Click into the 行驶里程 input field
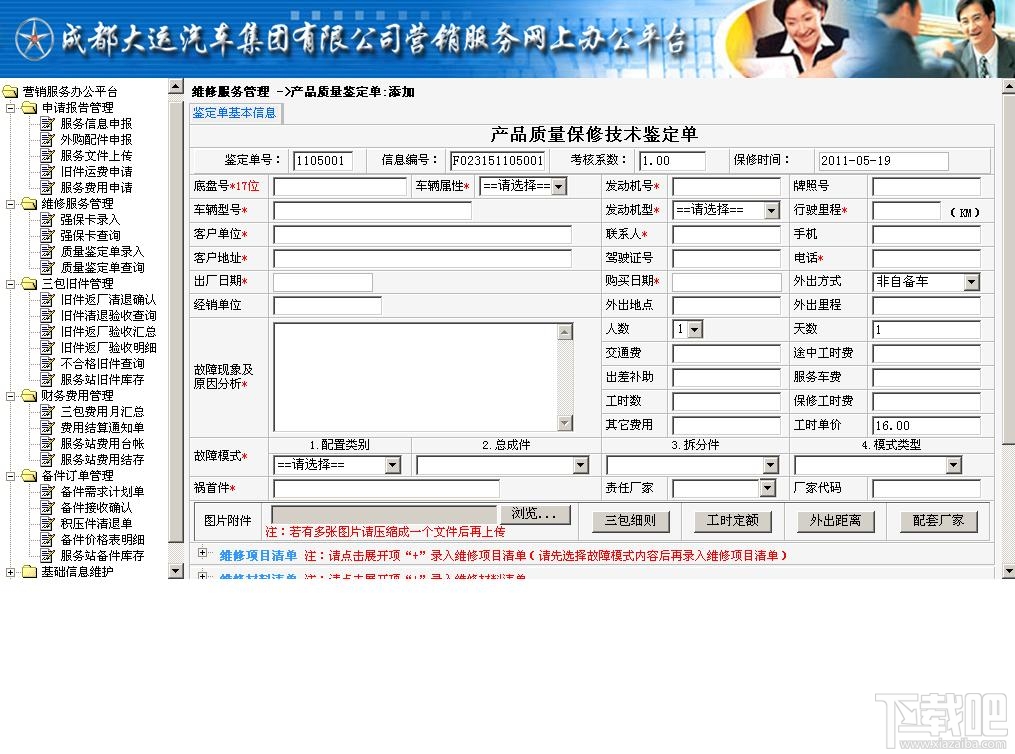This screenshot has width=1015, height=754. [906, 211]
